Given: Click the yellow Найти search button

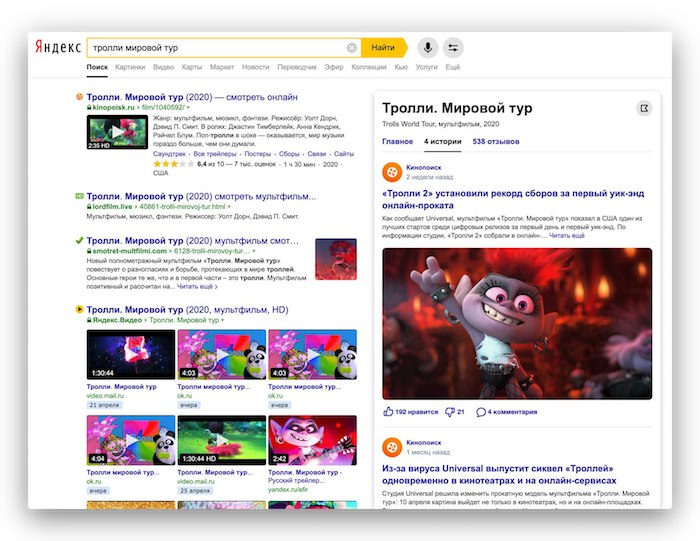Looking at the screenshot, I should [383, 48].
